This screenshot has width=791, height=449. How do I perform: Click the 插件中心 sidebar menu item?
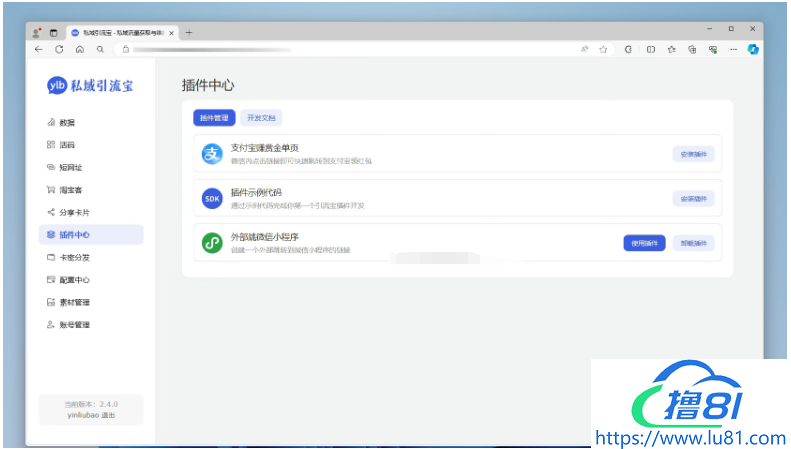(74, 235)
